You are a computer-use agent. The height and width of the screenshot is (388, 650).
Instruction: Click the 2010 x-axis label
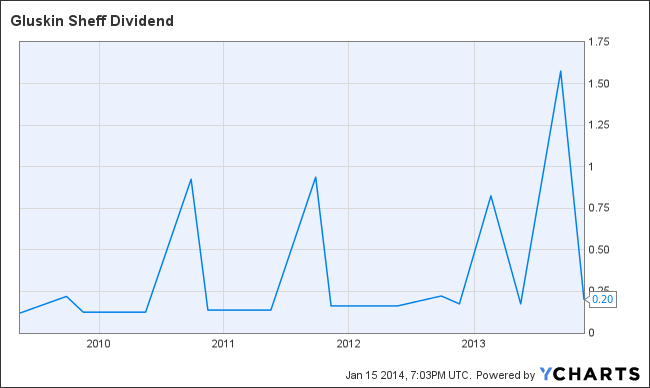coord(99,344)
